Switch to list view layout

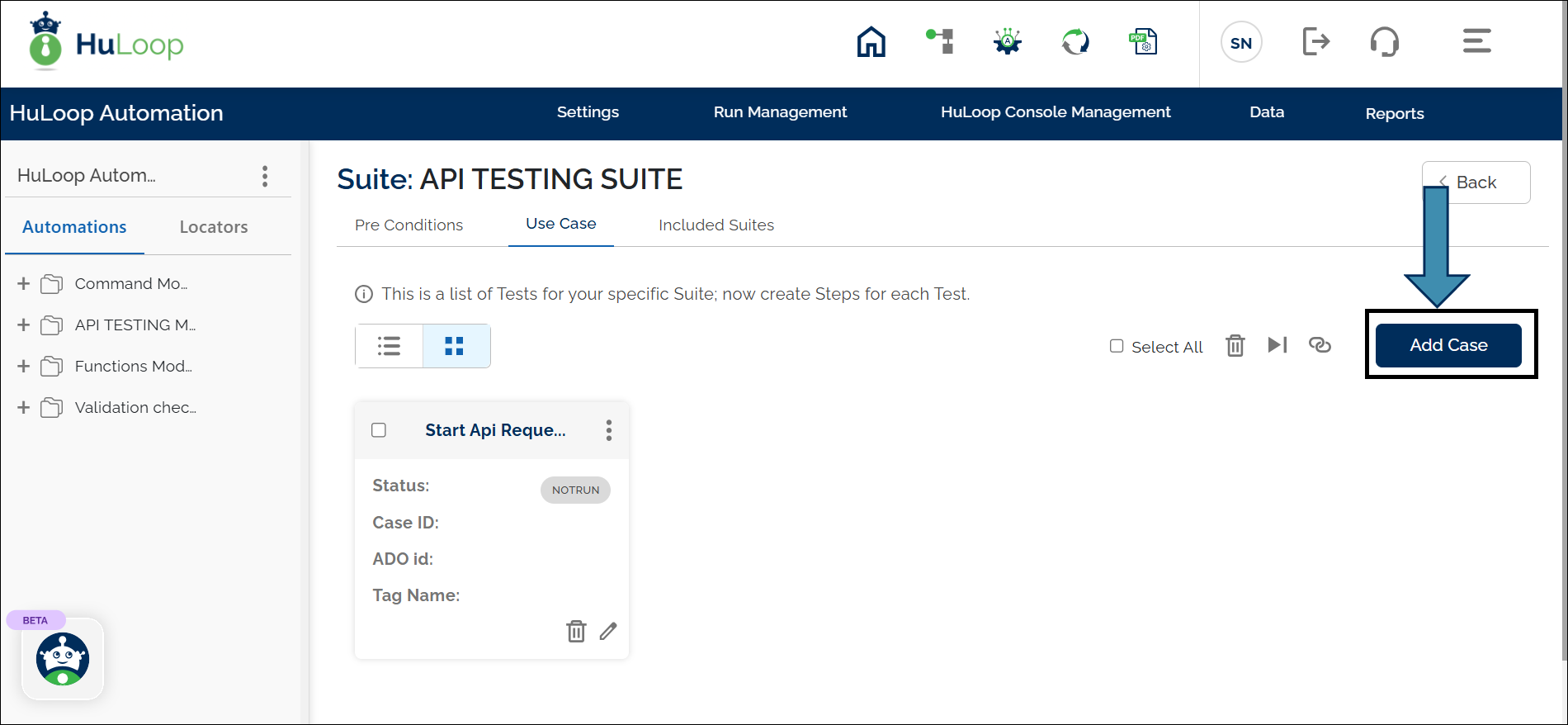click(389, 346)
